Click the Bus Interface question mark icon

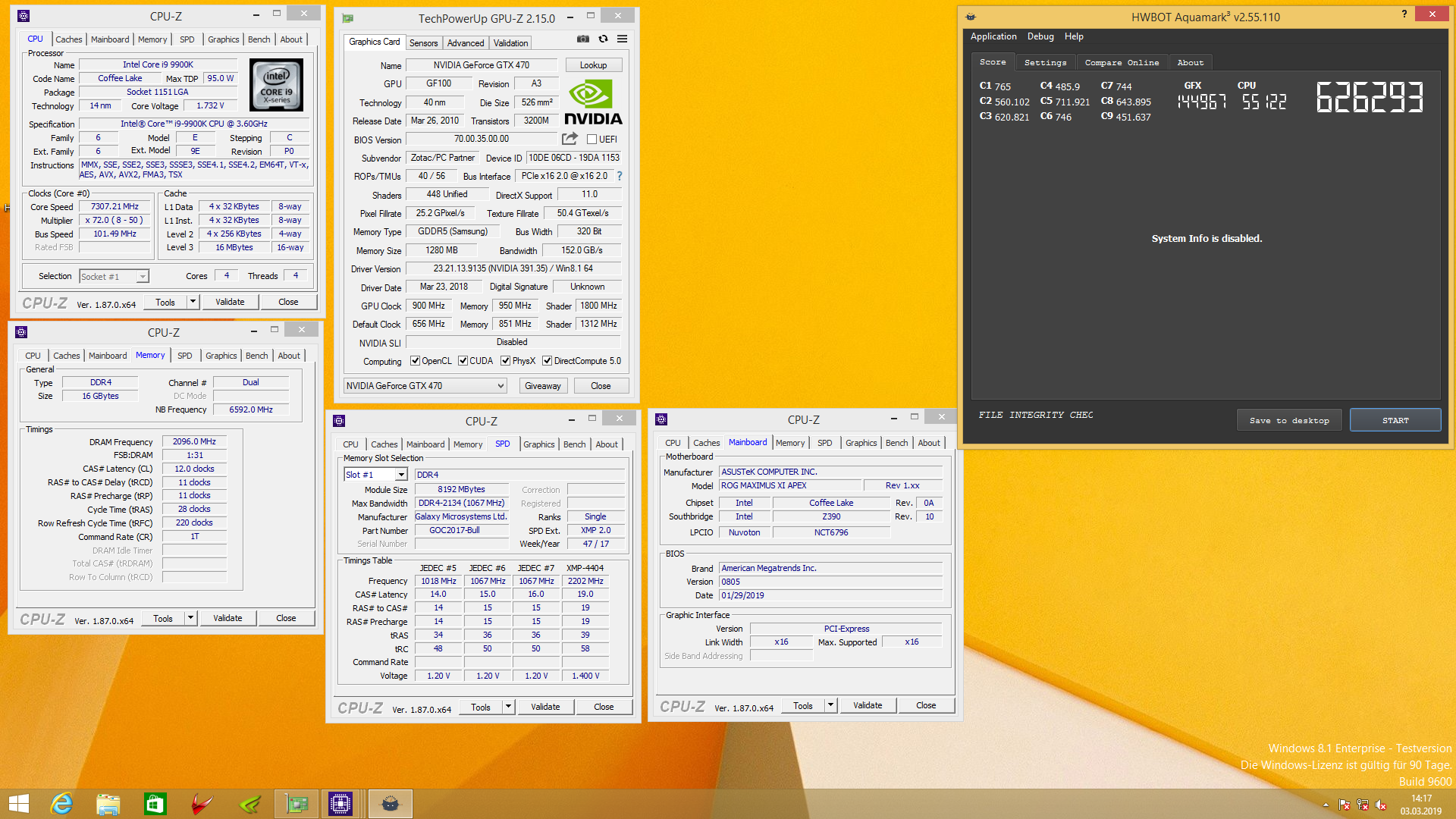click(620, 176)
